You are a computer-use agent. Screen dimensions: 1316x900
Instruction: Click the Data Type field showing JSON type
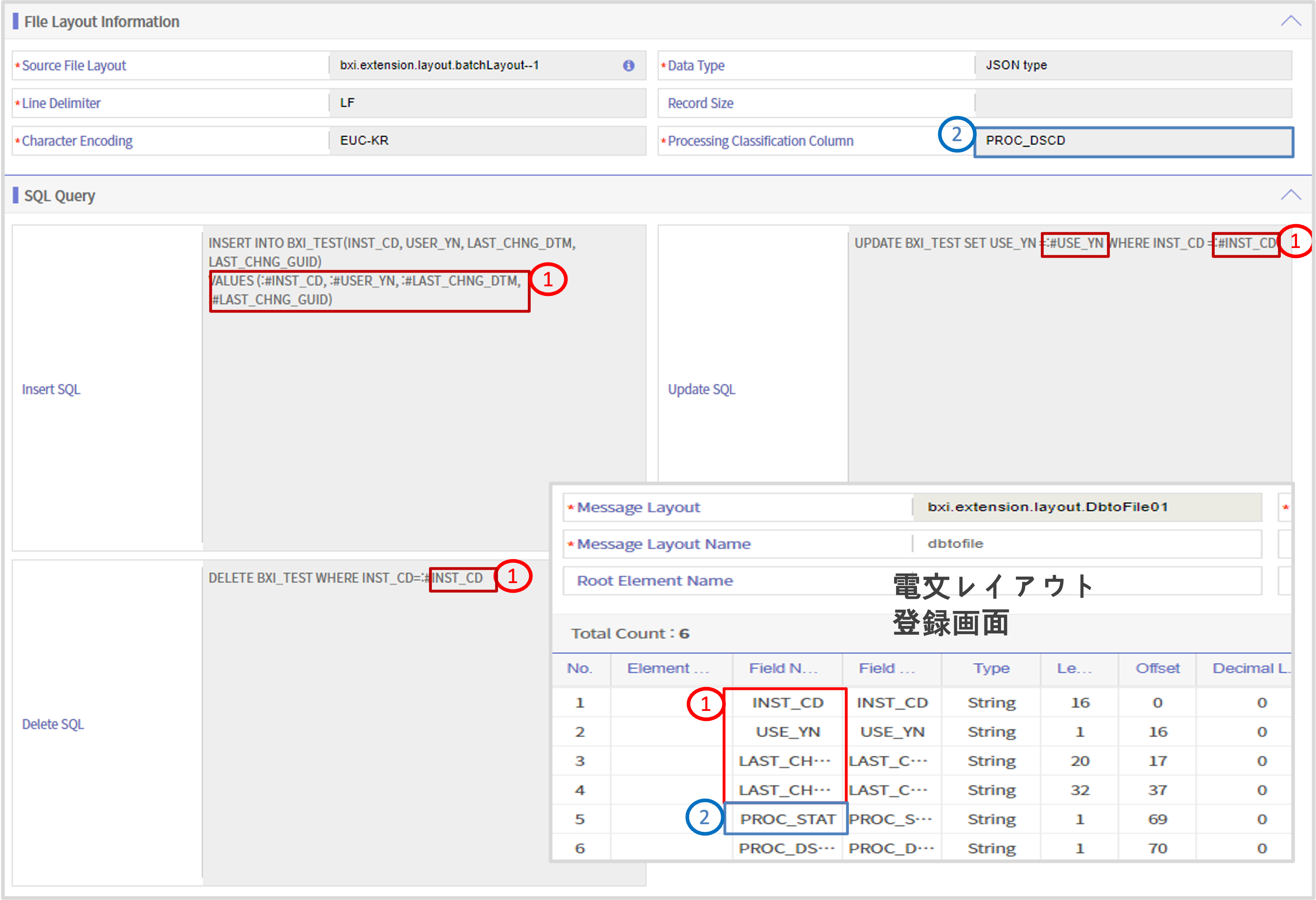point(1132,65)
